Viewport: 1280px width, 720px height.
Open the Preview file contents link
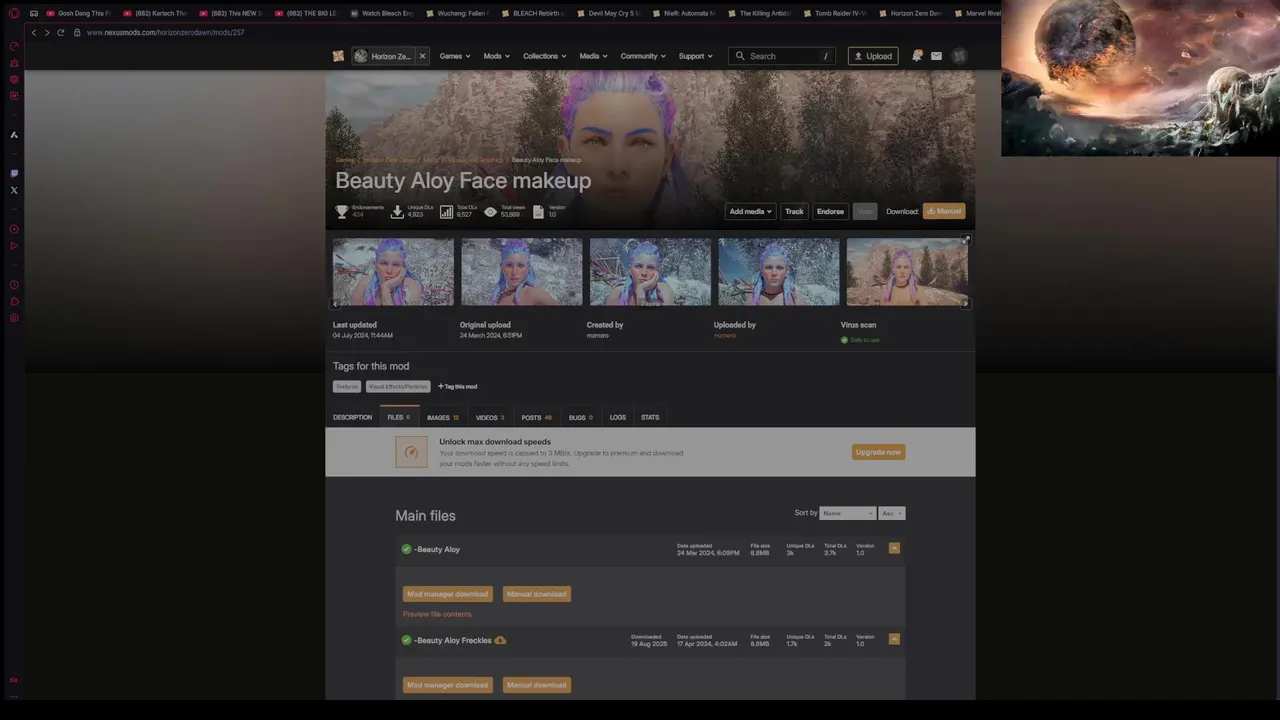pyautogui.click(x=437, y=614)
